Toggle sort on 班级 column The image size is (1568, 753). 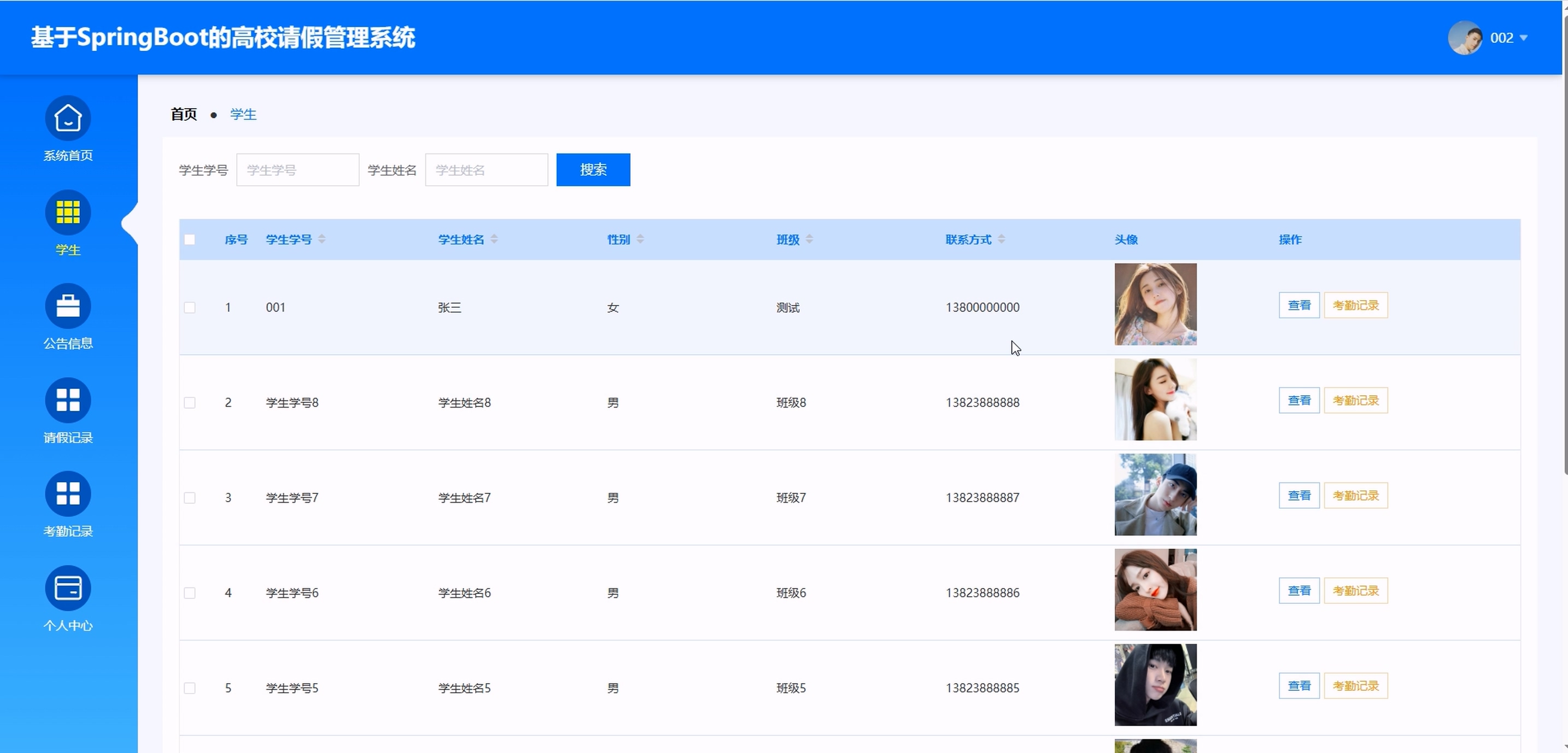pyautogui.click(x=809, y=239)
